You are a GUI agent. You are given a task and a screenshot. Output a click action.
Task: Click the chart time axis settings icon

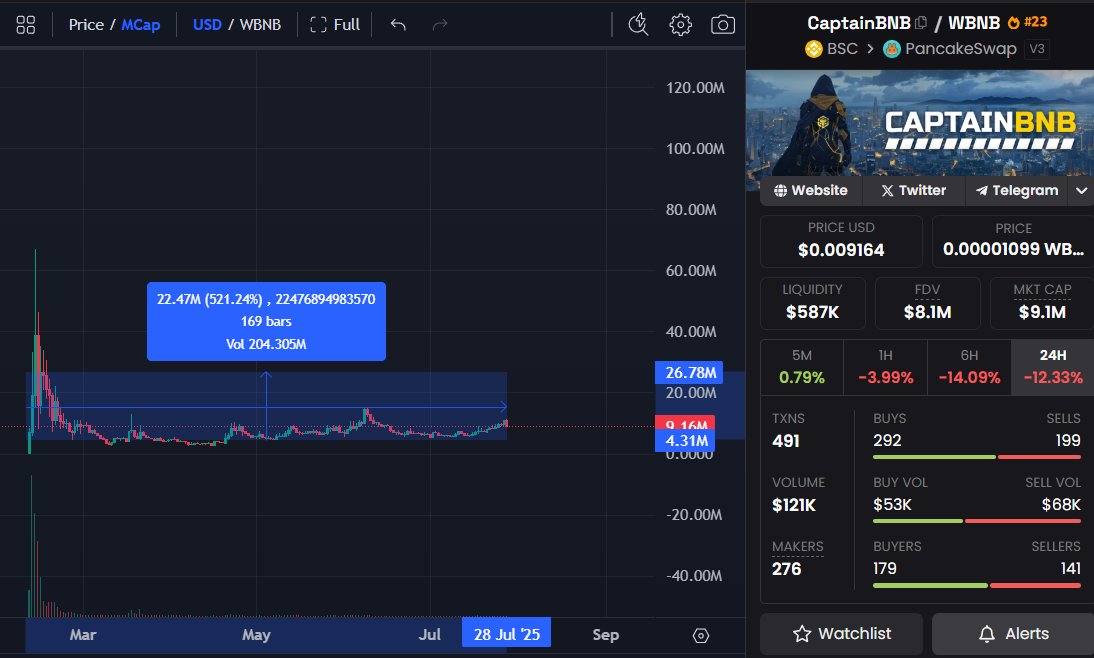(x=700, y=636)
